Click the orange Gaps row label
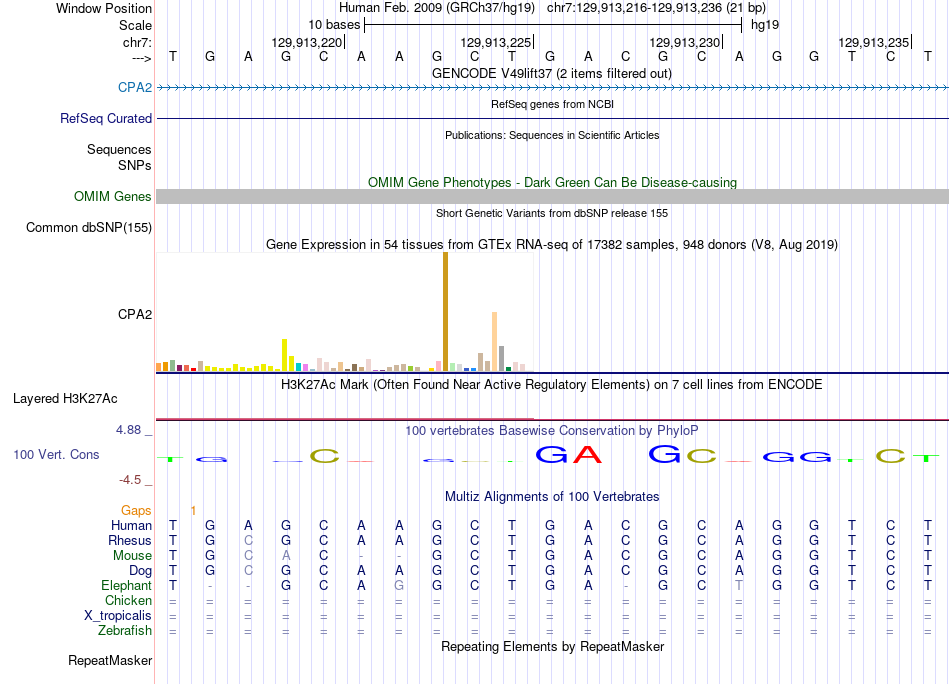This screenshot has width=950, height=684. tap(136, 510)
